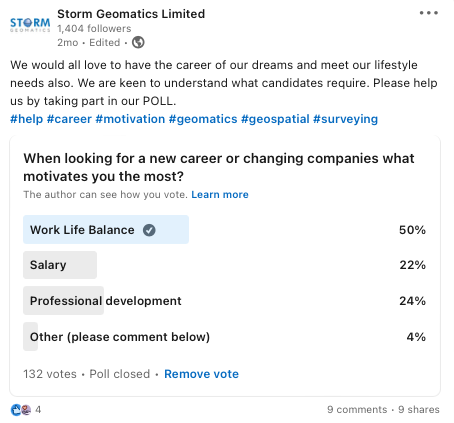This screenshot has width=454, height=423.
Task: Select the Work Life Balance poll option
Action: 225,230
